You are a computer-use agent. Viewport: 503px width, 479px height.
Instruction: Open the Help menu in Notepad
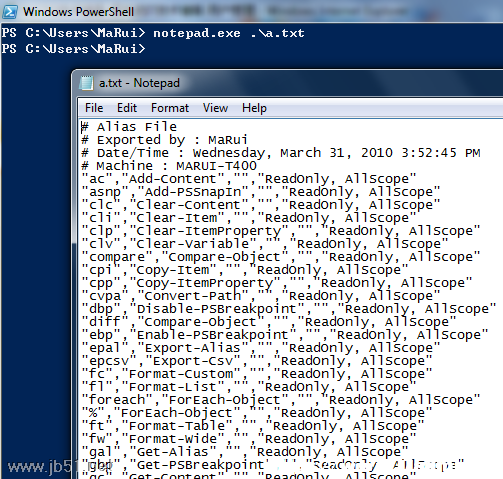[254, 108]
